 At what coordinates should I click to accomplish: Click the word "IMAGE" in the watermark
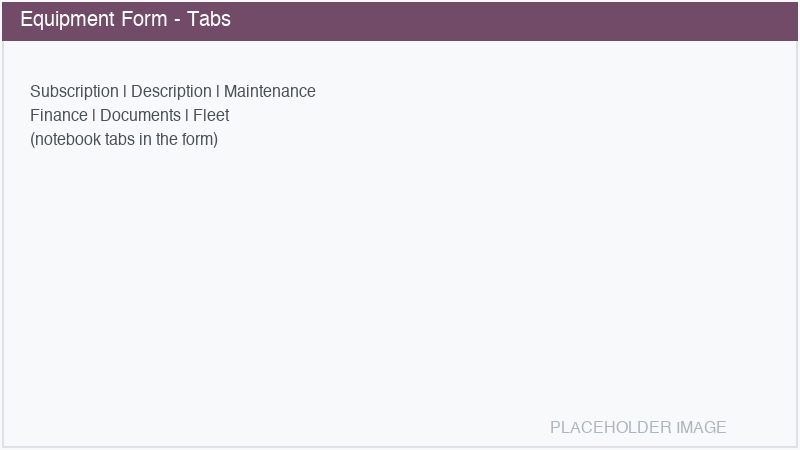[x=701, y=427]
